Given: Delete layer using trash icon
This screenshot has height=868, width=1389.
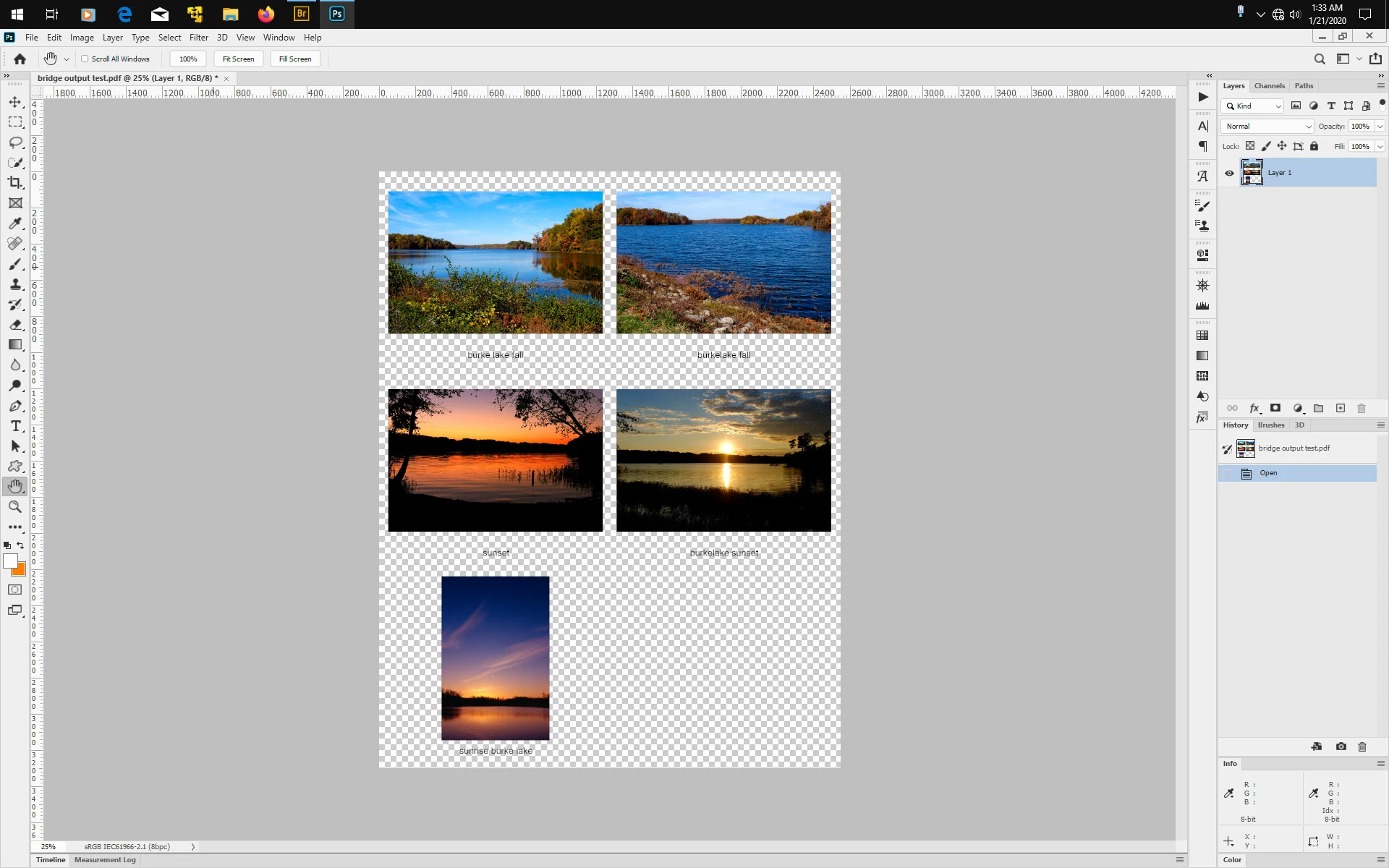Looking at the screenshot, I should (1361, 409).
